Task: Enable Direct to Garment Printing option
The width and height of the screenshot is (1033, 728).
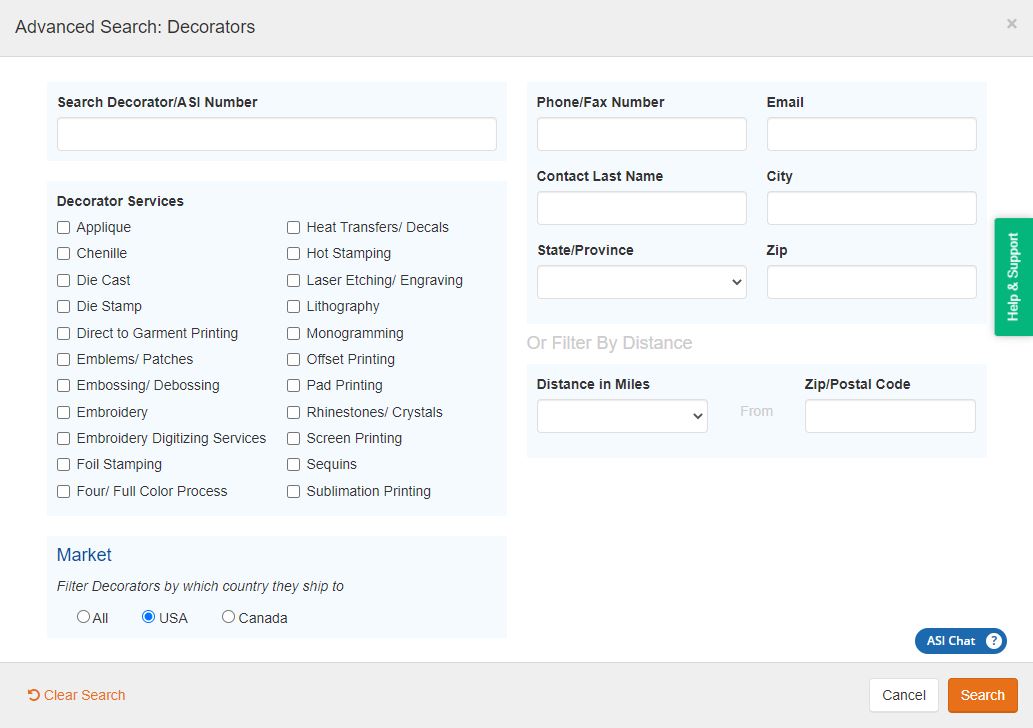Action: (x=63, y=333)
